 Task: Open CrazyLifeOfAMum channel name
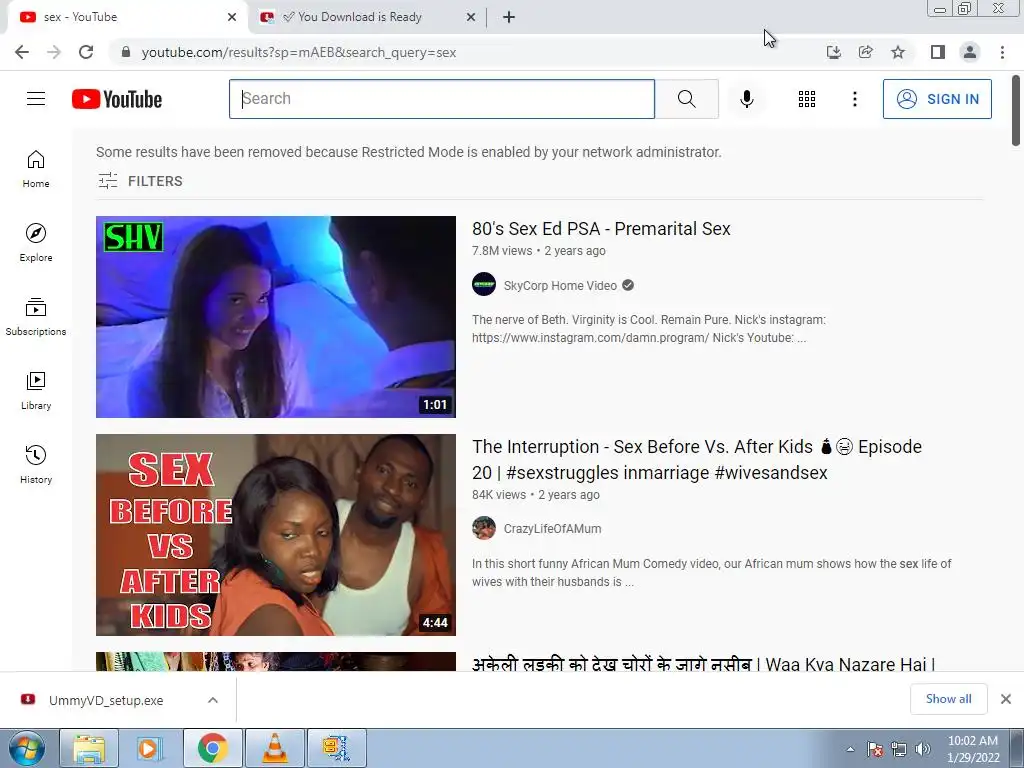tap(552, 528)
